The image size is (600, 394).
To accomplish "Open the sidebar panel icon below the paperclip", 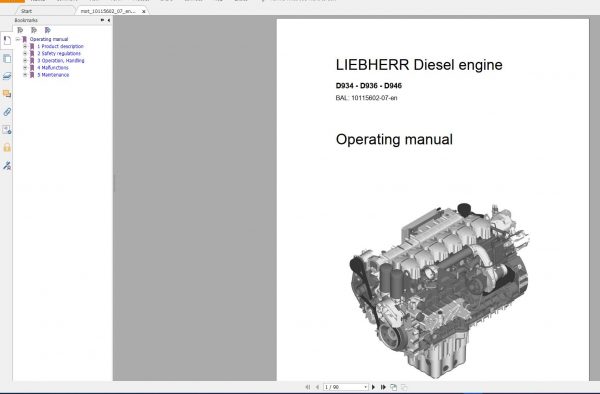I will coord(7,130).
